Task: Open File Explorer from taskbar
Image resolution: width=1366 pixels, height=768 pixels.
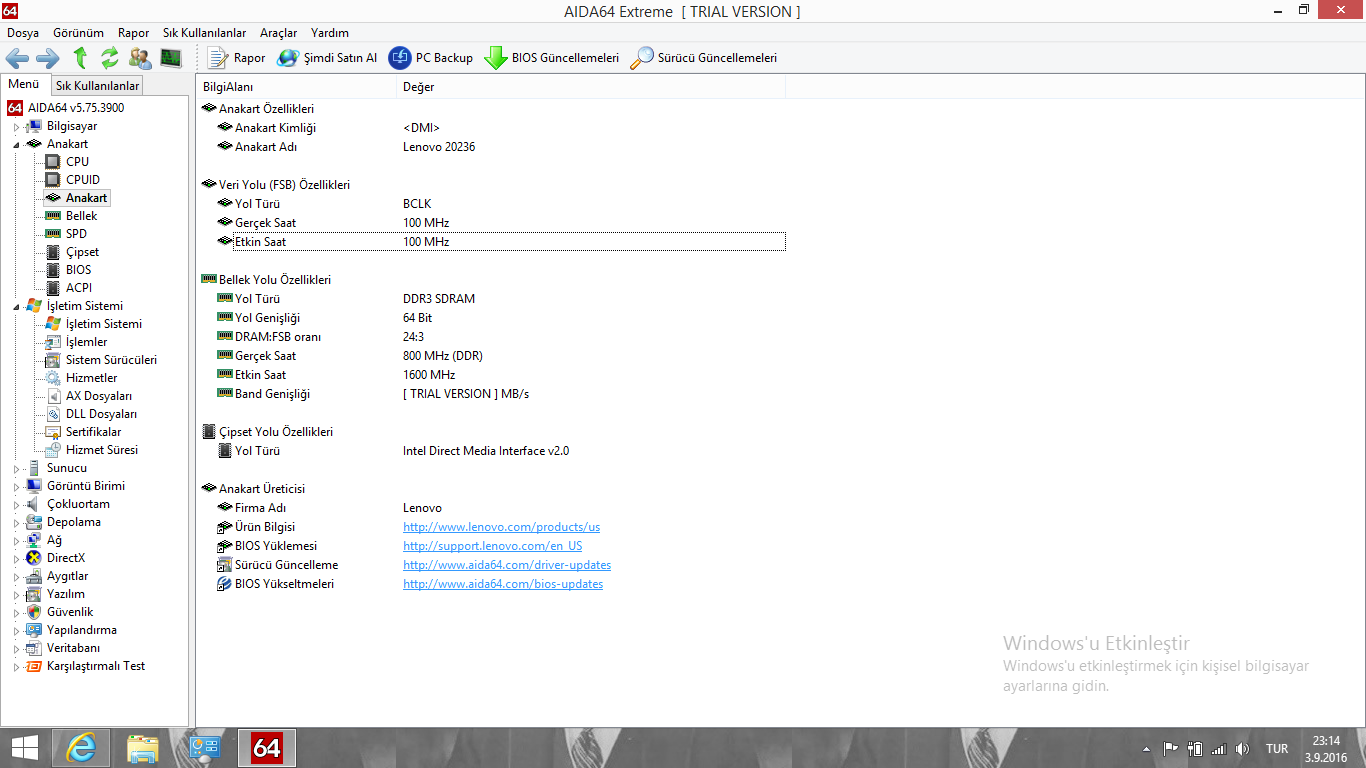Action: 143,747
